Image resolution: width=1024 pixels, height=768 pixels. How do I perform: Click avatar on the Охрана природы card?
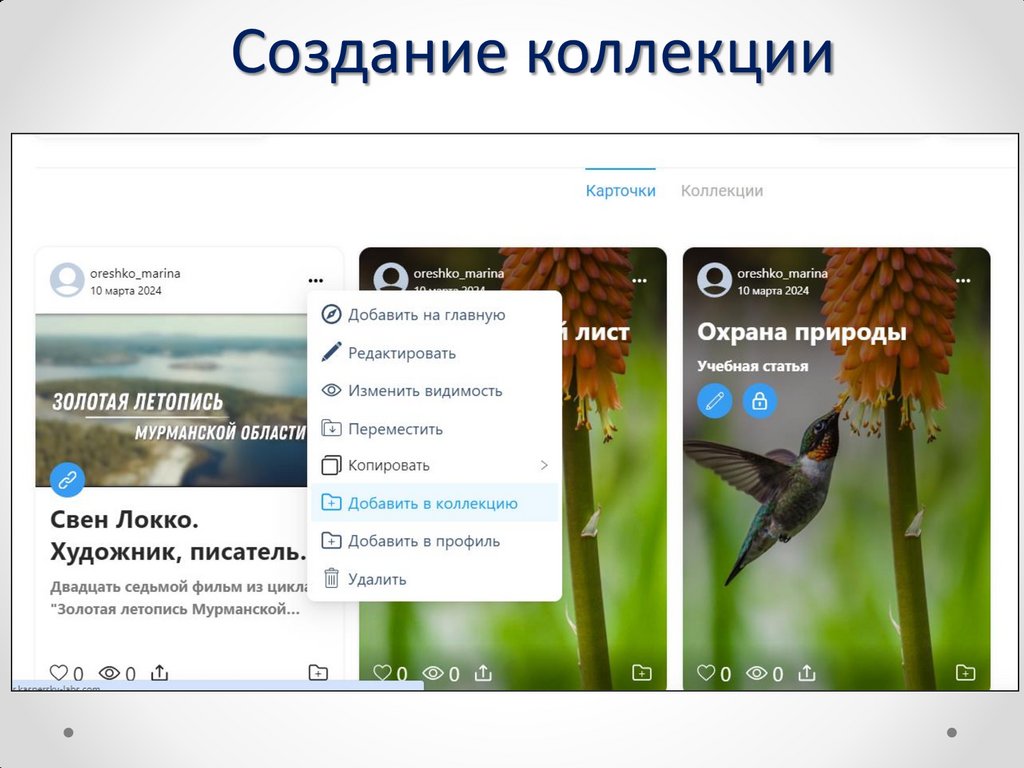pyautogui.click(x=714, y=280)
